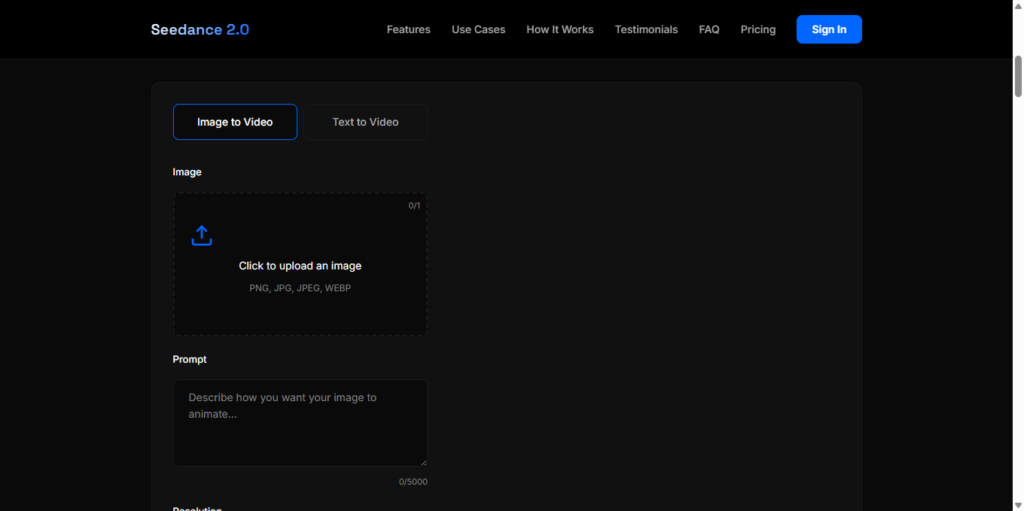Screen dimensions: 1024x511
Task: Jump to the Testimonials section
Action: point(646,30)
